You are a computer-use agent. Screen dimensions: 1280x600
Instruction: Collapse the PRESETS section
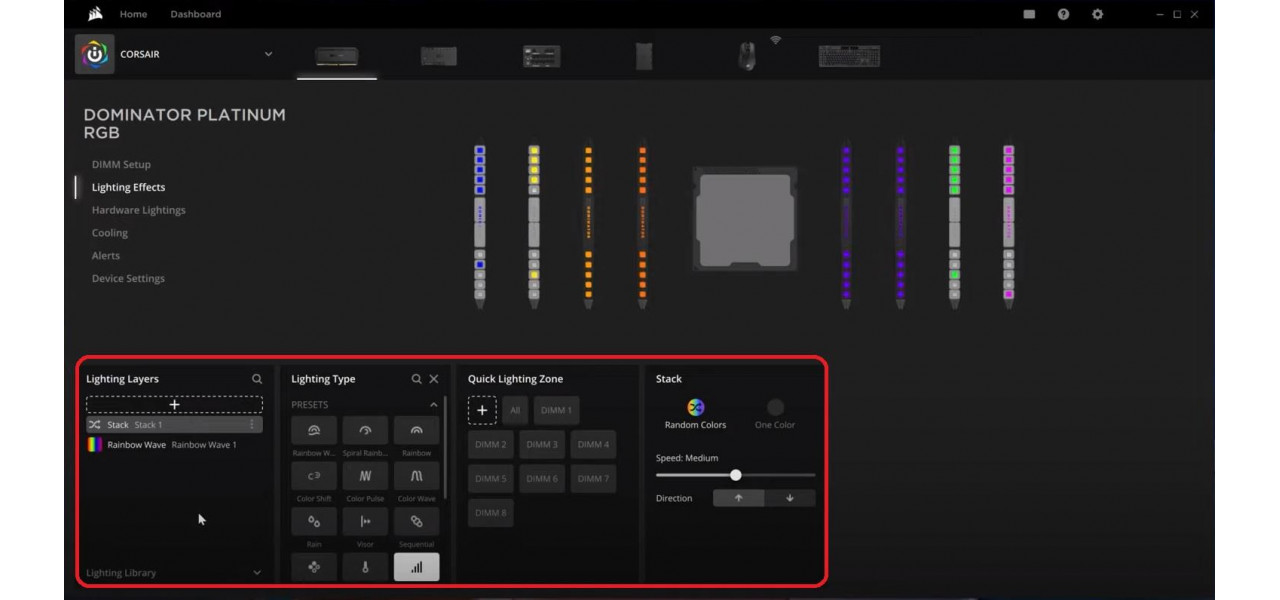pyautogui.click(x=433, y=405)
